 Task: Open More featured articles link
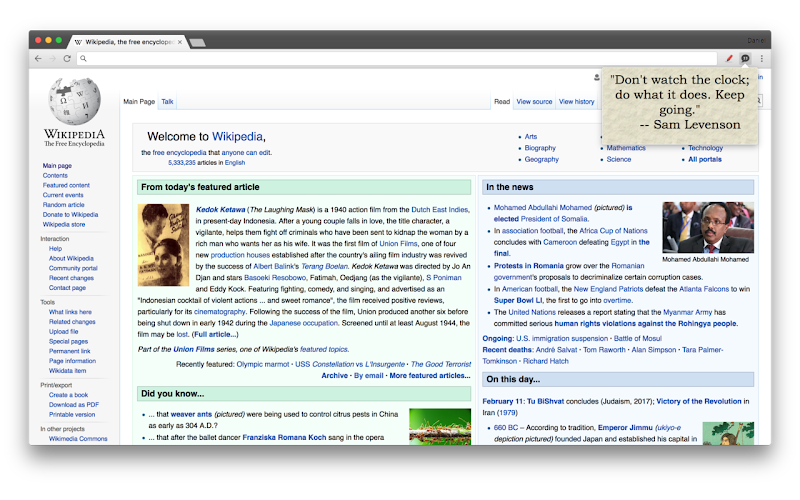[x=430, y=376]
